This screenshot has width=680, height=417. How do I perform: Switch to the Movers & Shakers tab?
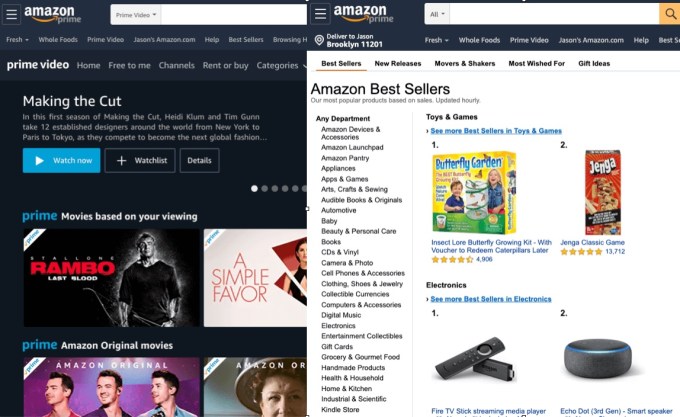(464, 63)
